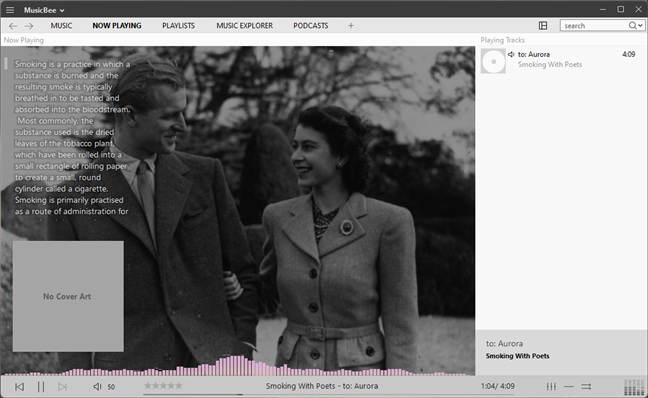Select the PODCASTS tab
The width and height of the screenshot is (648, 398).
point(311,26)
